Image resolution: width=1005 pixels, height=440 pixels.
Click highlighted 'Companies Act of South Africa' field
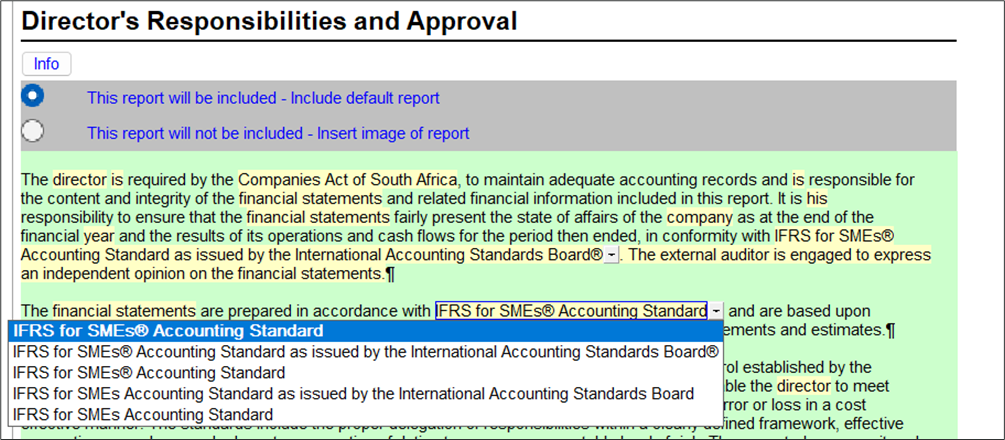click(347, 180)
